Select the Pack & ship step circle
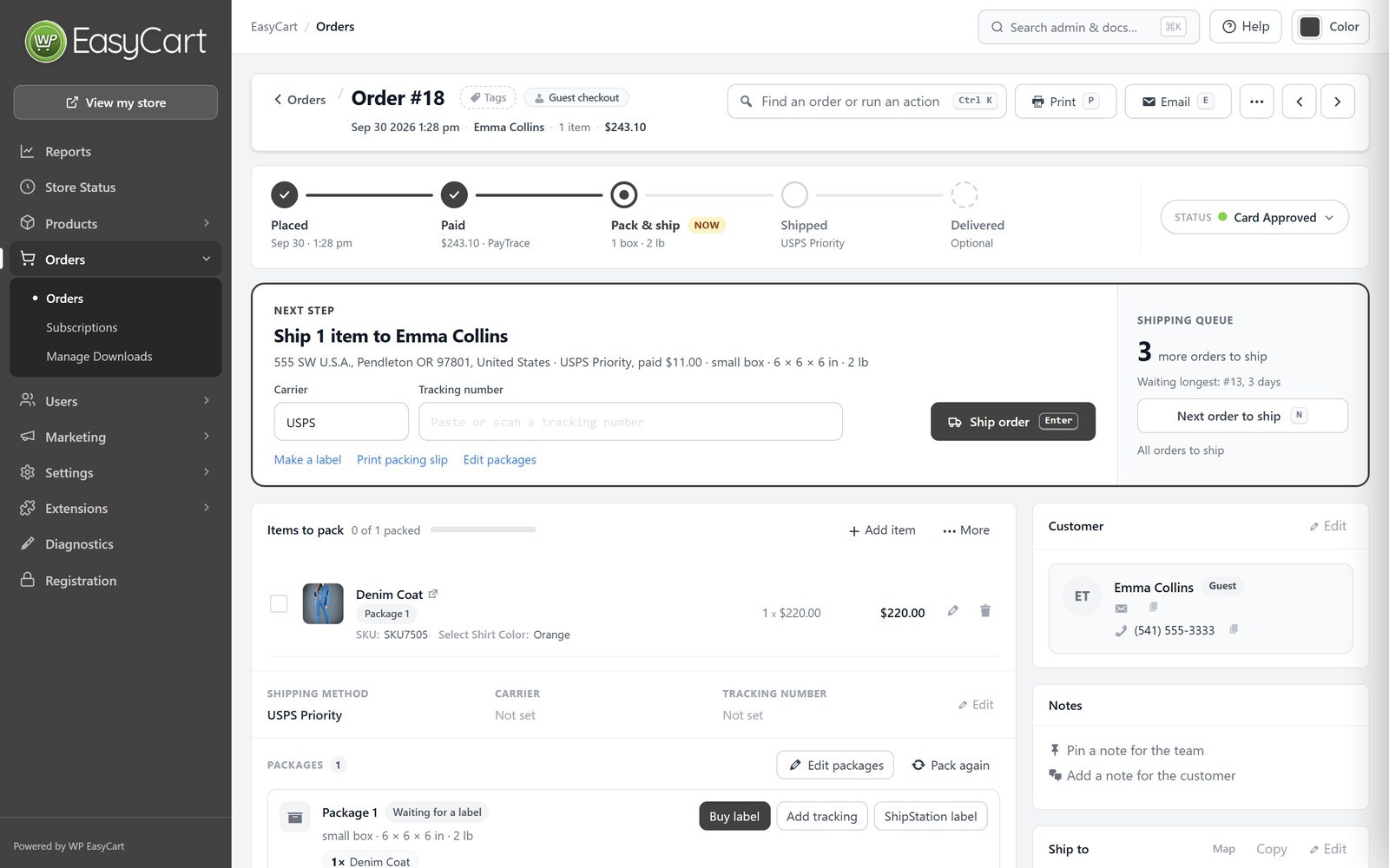This screenshot has height=868, width=1389. click(624, 194)
